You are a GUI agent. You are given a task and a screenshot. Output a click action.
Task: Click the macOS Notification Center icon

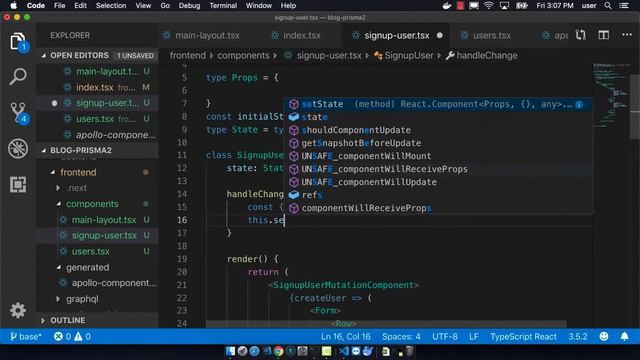pos(624,6)
